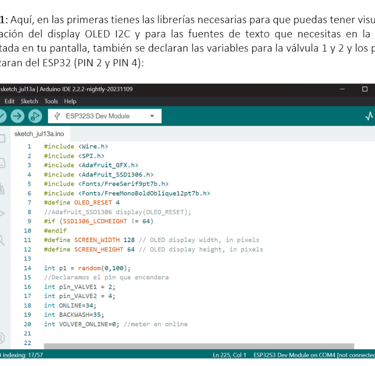375x366 pixels.
Task: Click the FreeMonoBoldOblique12pt7b.h include line
Action: [127, 193]
